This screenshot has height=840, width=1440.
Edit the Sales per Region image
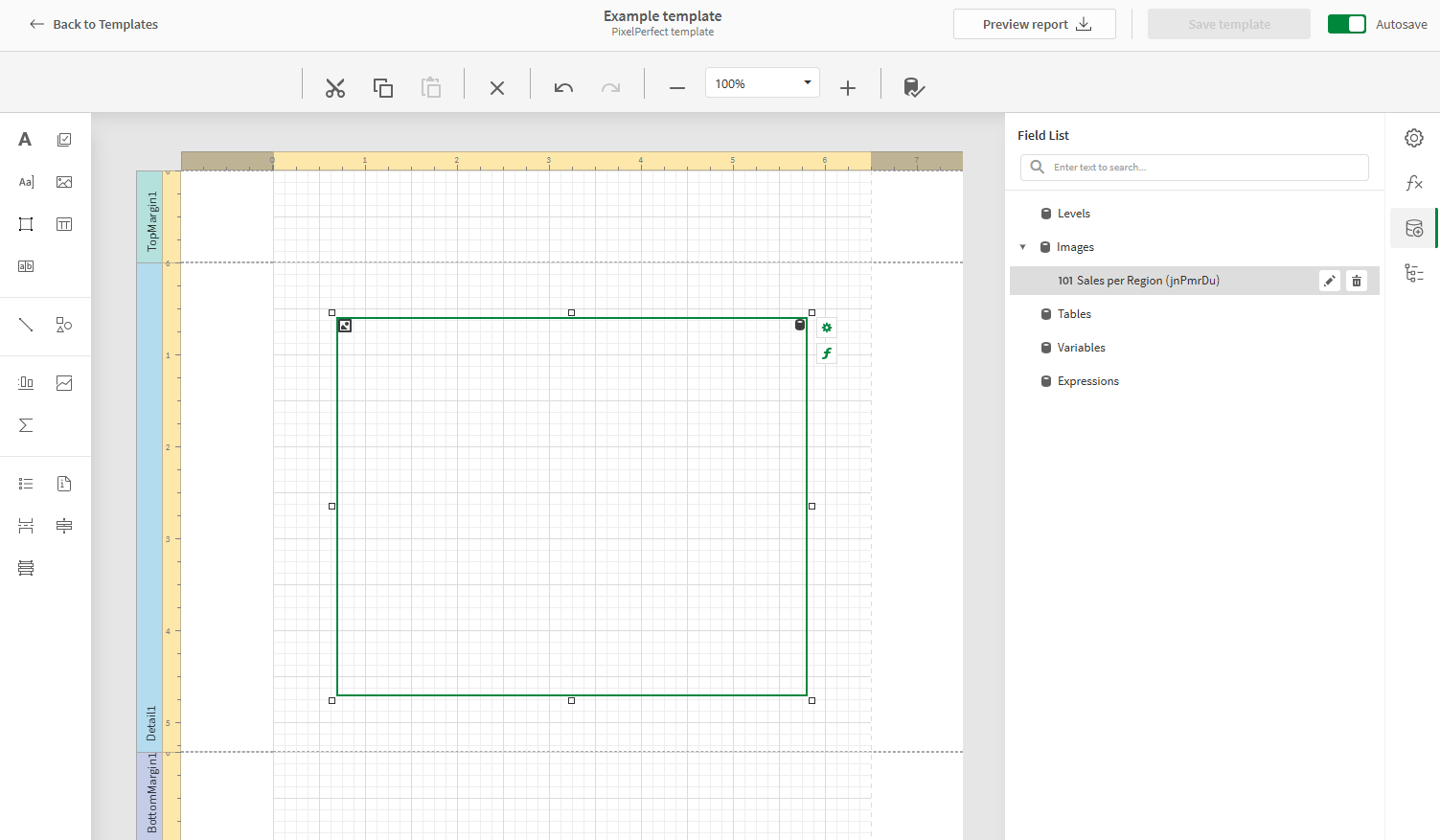[1329, 280]
